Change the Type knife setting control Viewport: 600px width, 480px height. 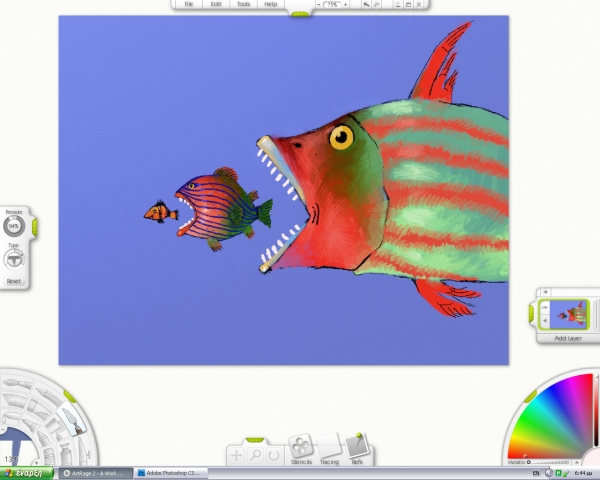(x=14, y=259)
